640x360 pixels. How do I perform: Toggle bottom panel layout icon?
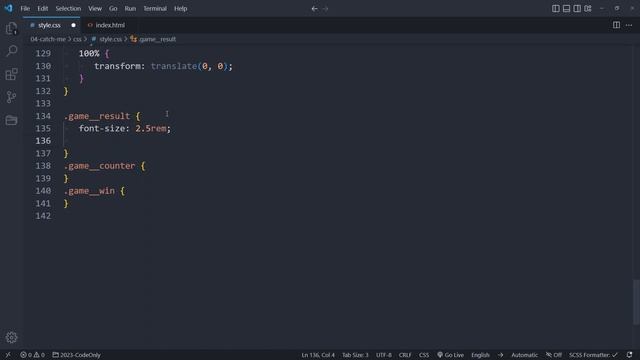(x=566, y=9)
